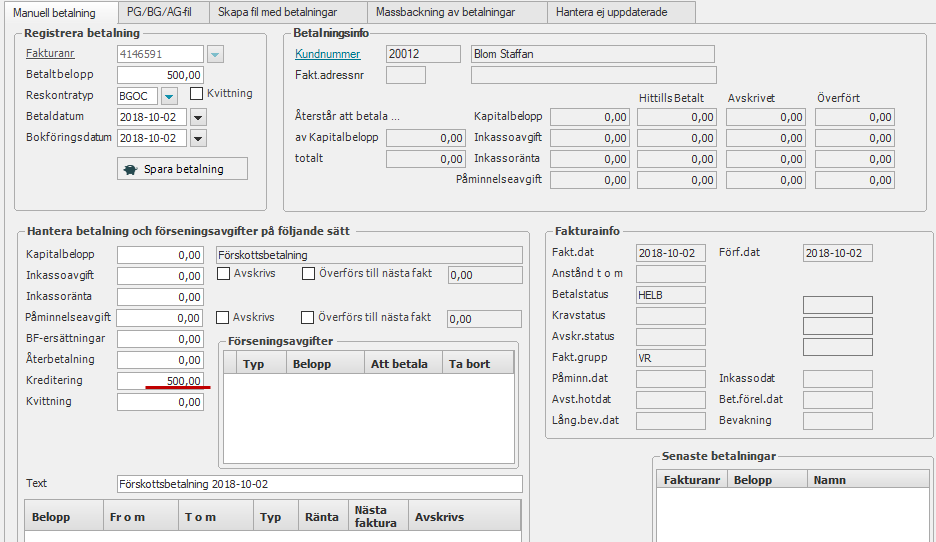Open the Bokföringsdatum date dropdown
The width and height of the screenshot is (936, 542).
[x=197, y=138]
